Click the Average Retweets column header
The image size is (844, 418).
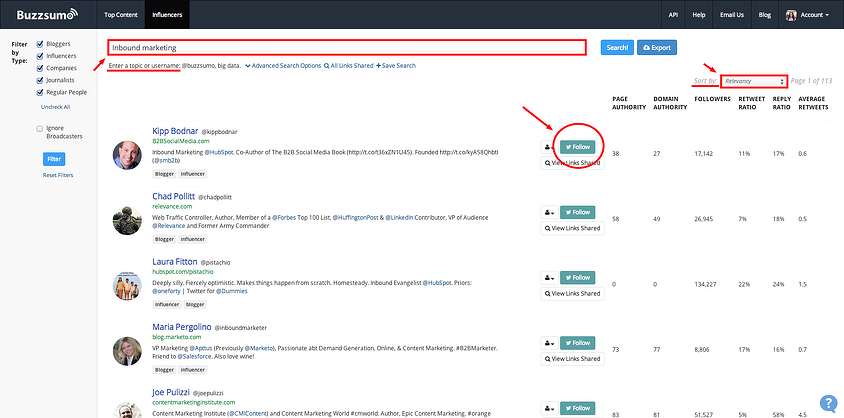(x=815, y=103)
